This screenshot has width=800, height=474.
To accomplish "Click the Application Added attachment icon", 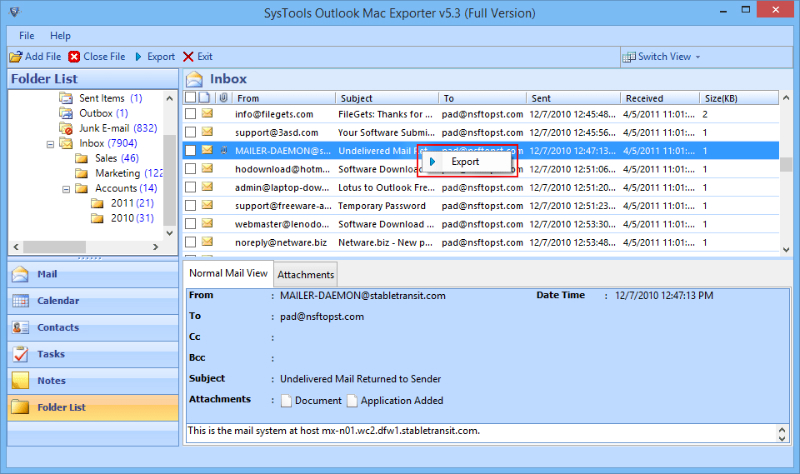I will (x=352, y=401).
